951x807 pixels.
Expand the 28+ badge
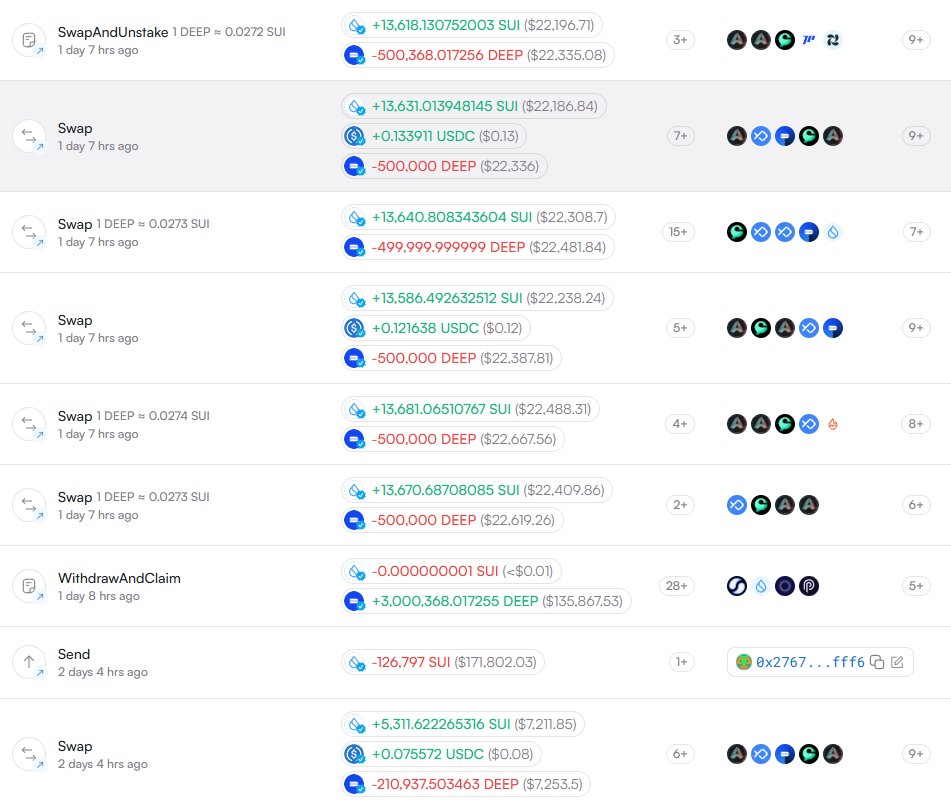(676, 586)
